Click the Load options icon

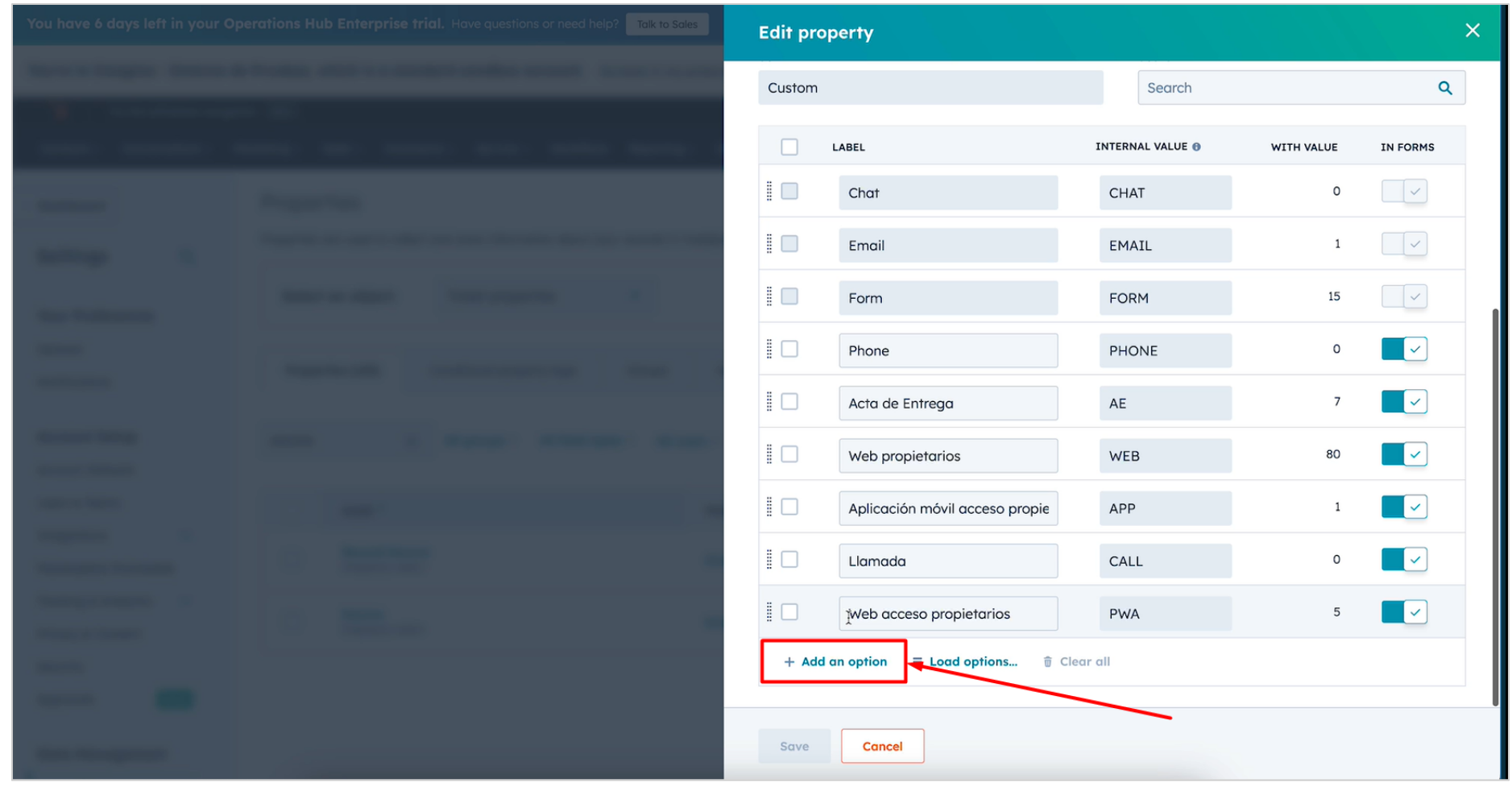tap(918, 661)
